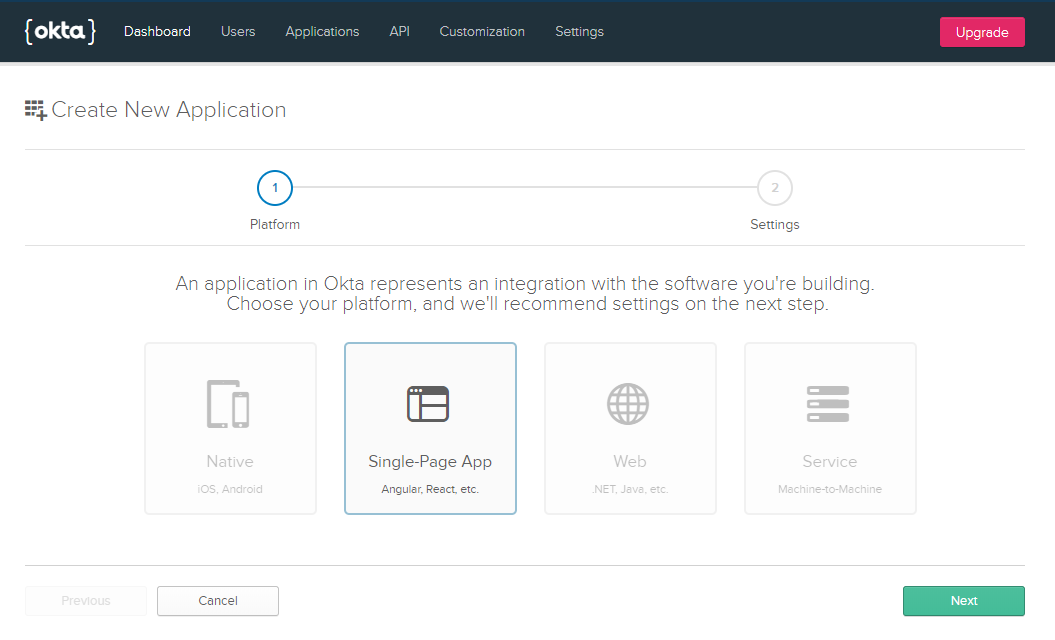This screenshot has width=1055, height=640.
Task: Open the Dashboard menu
Action: 157,31
